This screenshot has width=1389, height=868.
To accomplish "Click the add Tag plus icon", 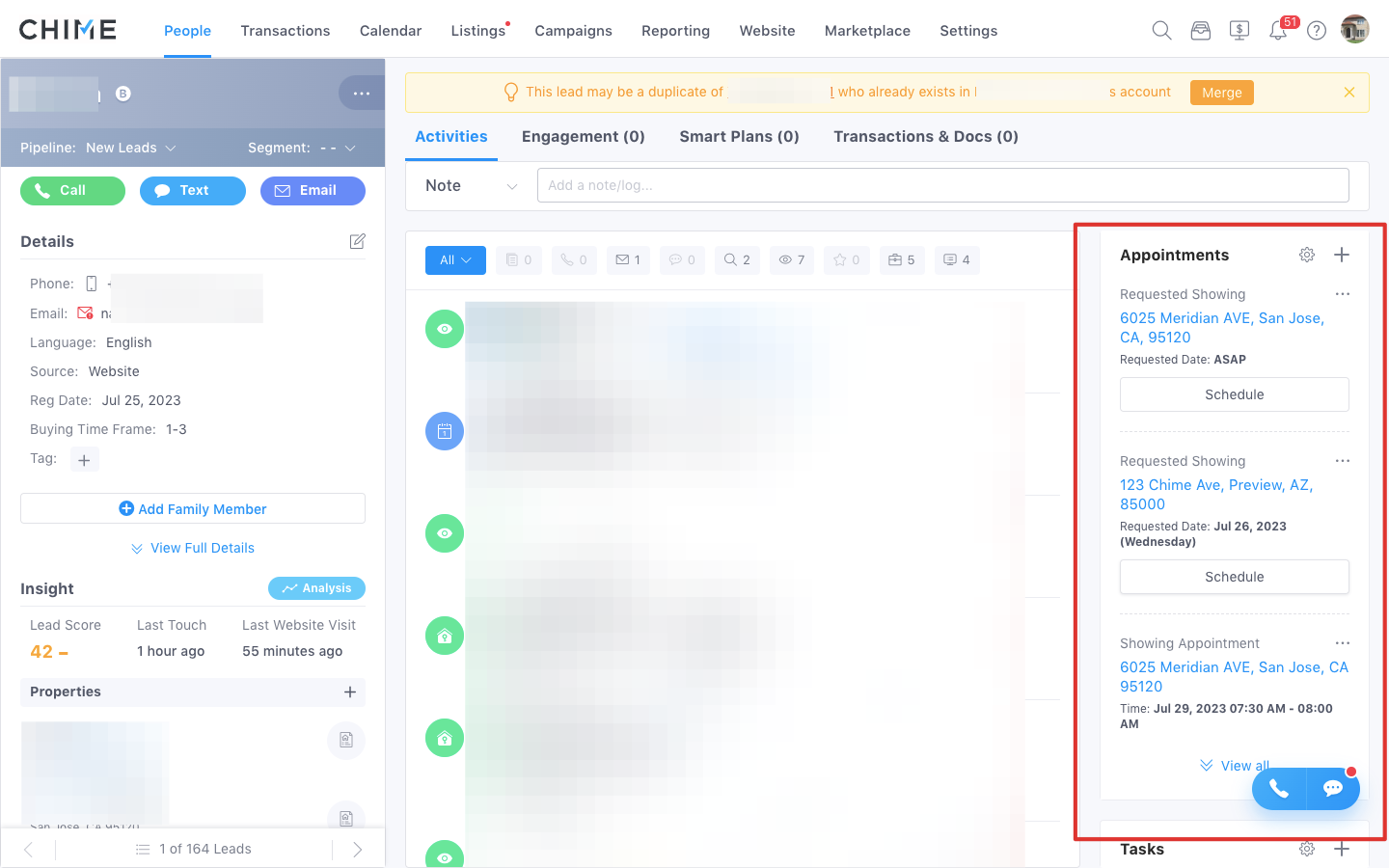I will tap(84, 460).
